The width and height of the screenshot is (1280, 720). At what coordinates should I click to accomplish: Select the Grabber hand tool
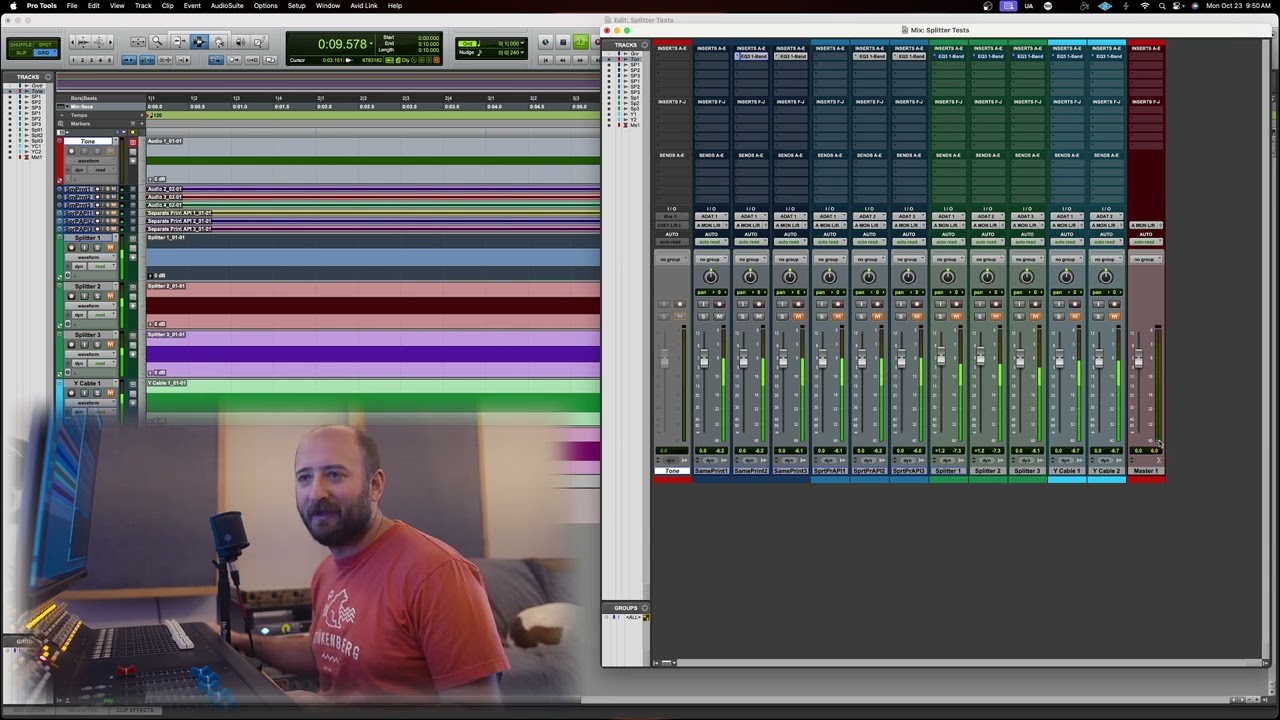[219, 41]
